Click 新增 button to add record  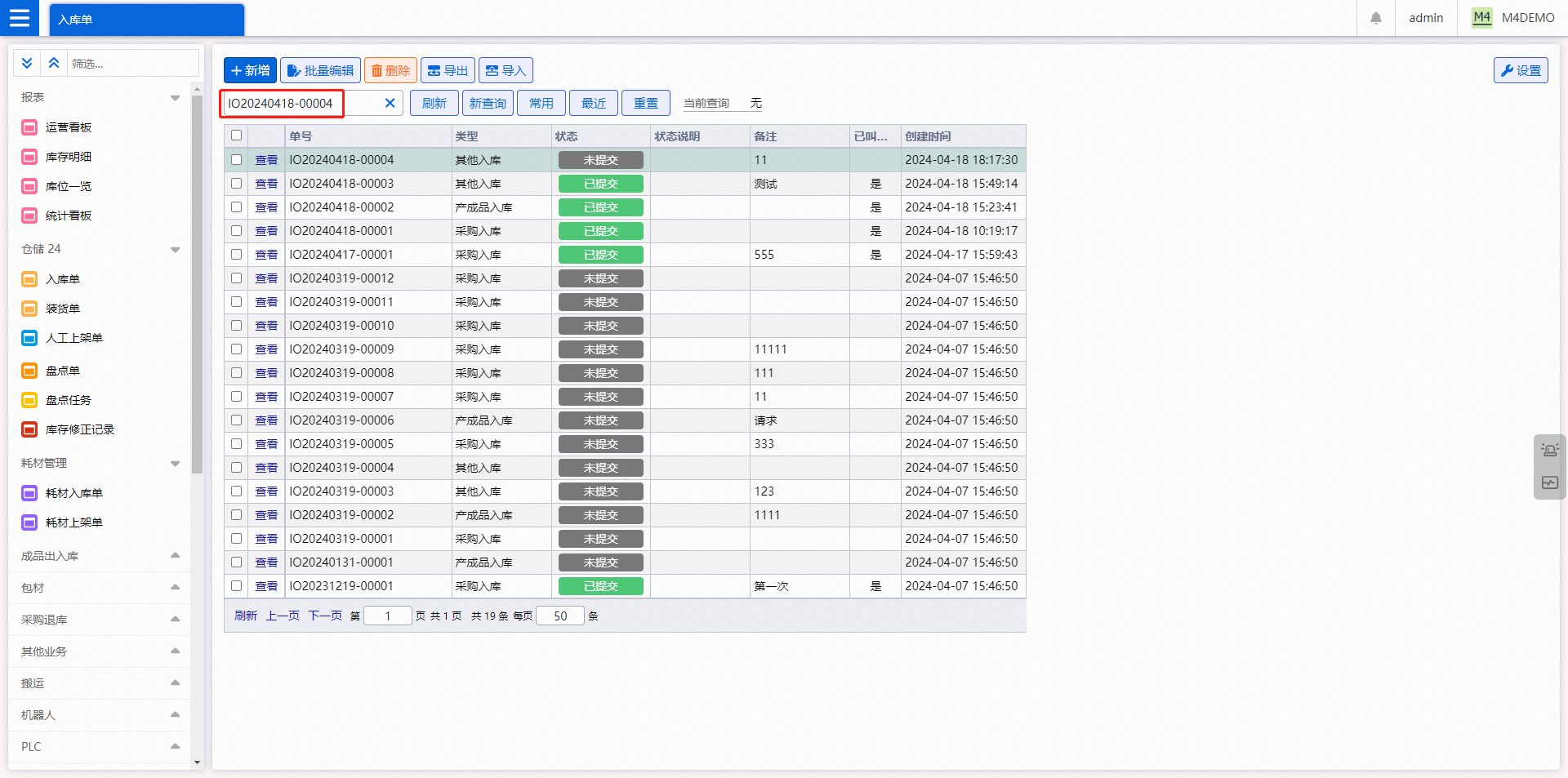point(250,70)
